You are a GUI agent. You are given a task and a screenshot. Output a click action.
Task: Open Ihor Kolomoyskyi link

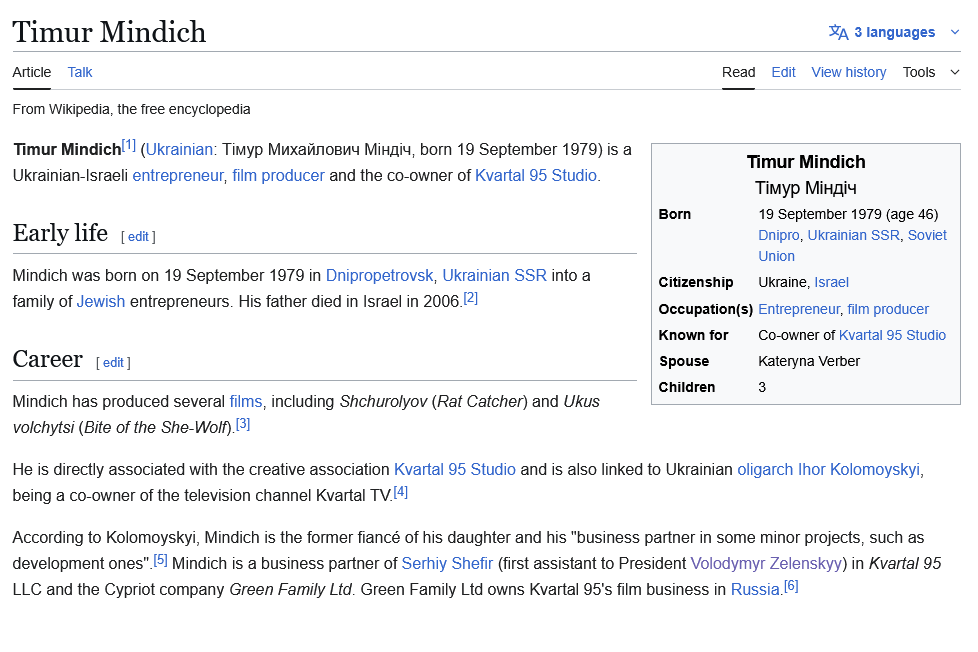click(859, 469)
